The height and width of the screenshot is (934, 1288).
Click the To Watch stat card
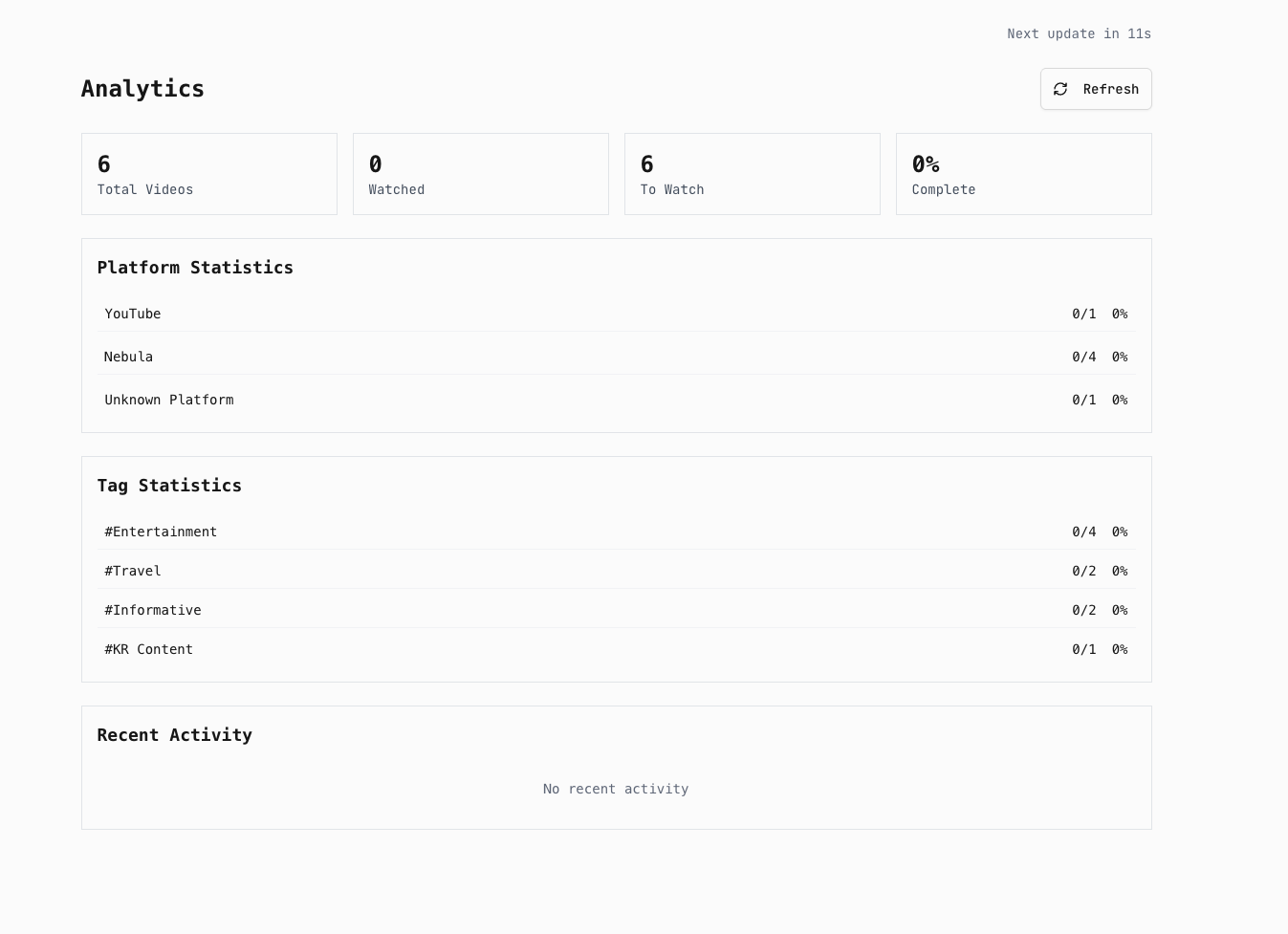coord(752,174)
